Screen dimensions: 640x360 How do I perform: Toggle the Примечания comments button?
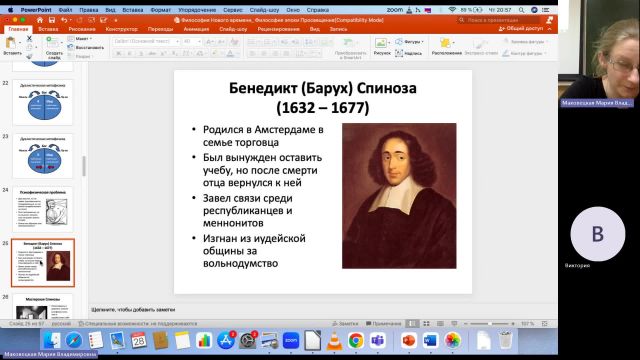point(383,324)
